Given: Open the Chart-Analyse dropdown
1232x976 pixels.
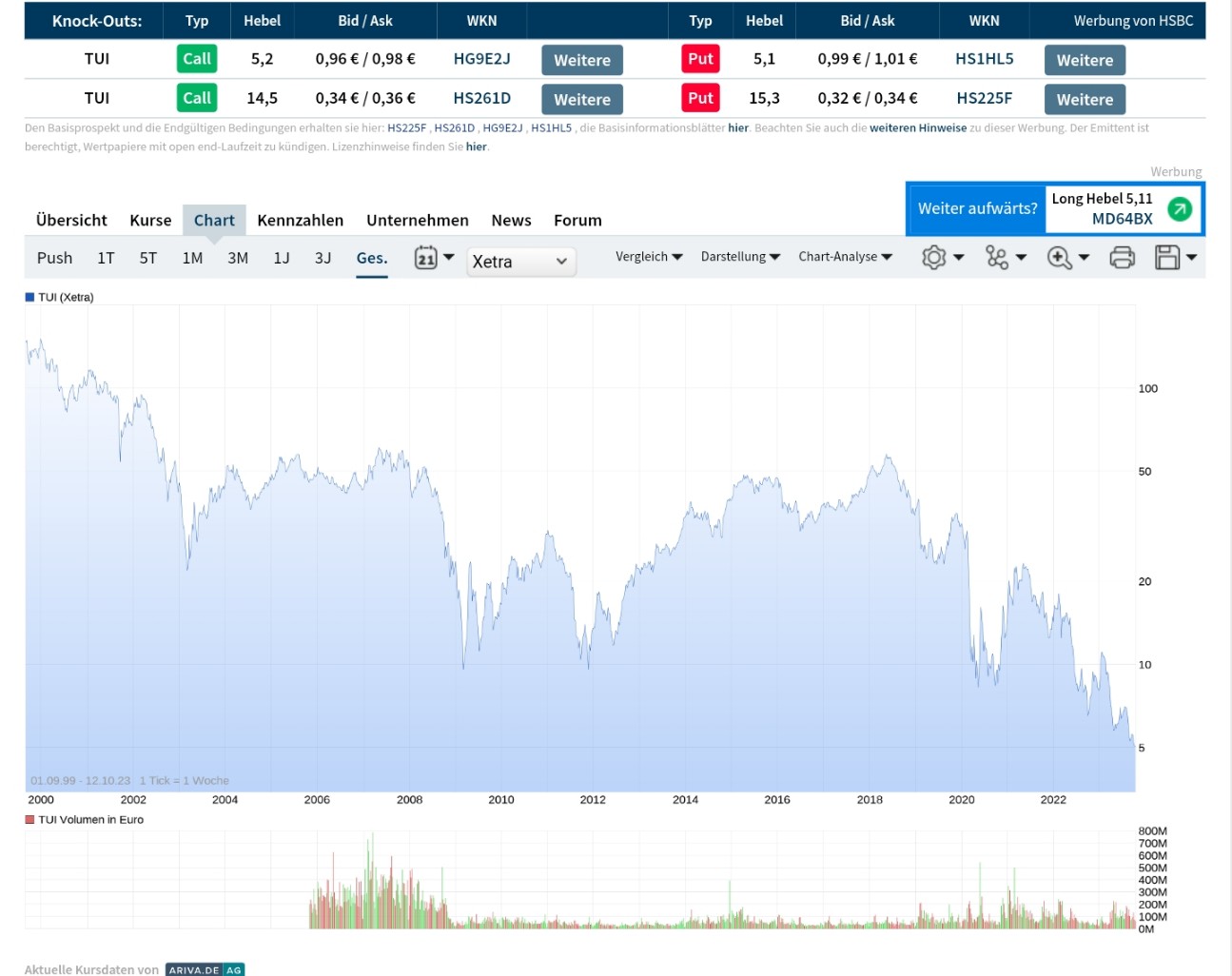Looking at the screenshot, I should [846, 257].
